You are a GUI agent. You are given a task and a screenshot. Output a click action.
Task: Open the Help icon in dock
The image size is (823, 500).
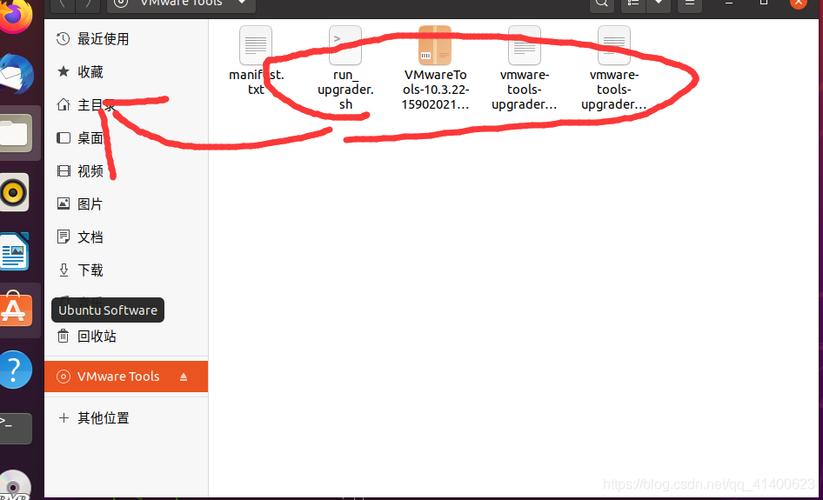pos(15,369)
